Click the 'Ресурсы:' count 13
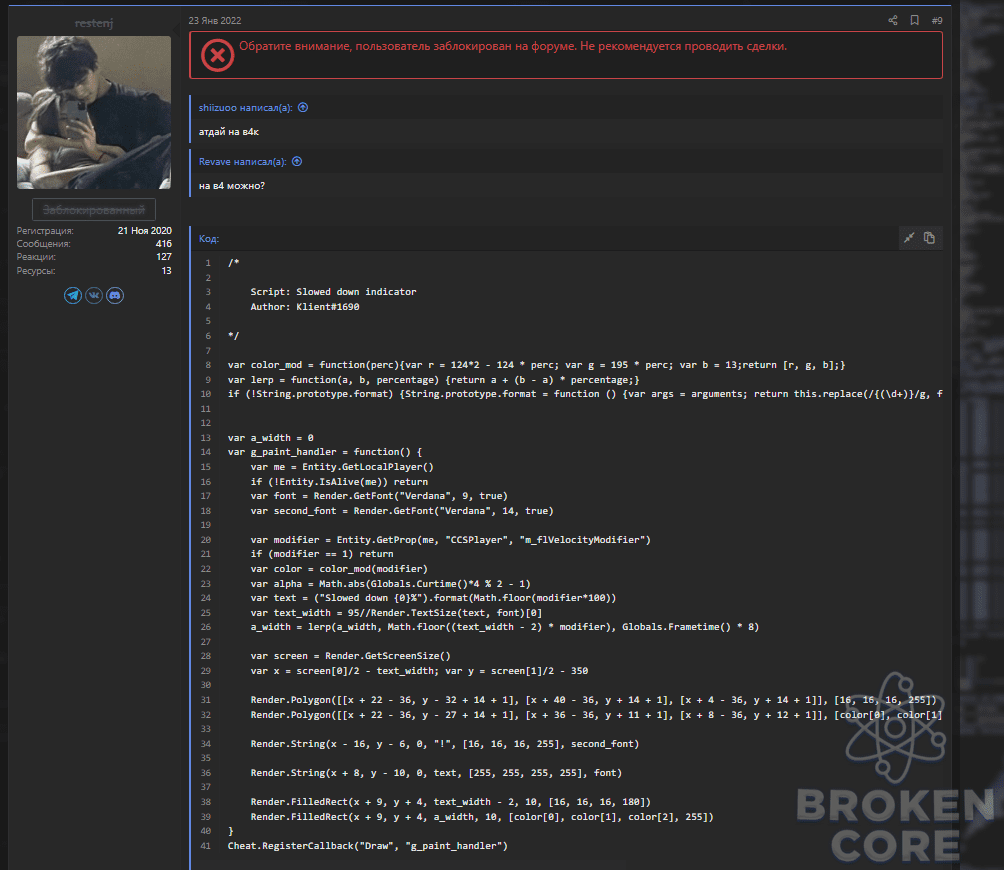The height and width of the screenshot is (870, 1004). [x=166, y=271]
